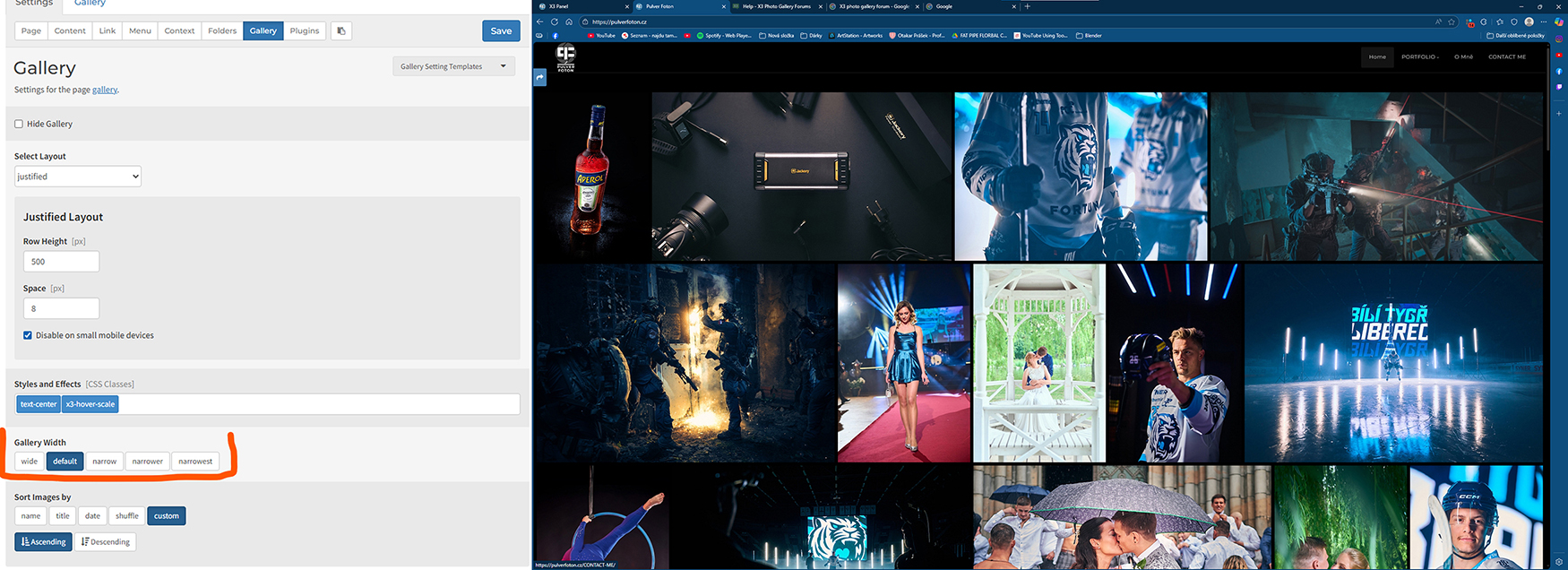Open the YouTube bookmark
This screenshot has width=1568, height=570.
point(601,36)
